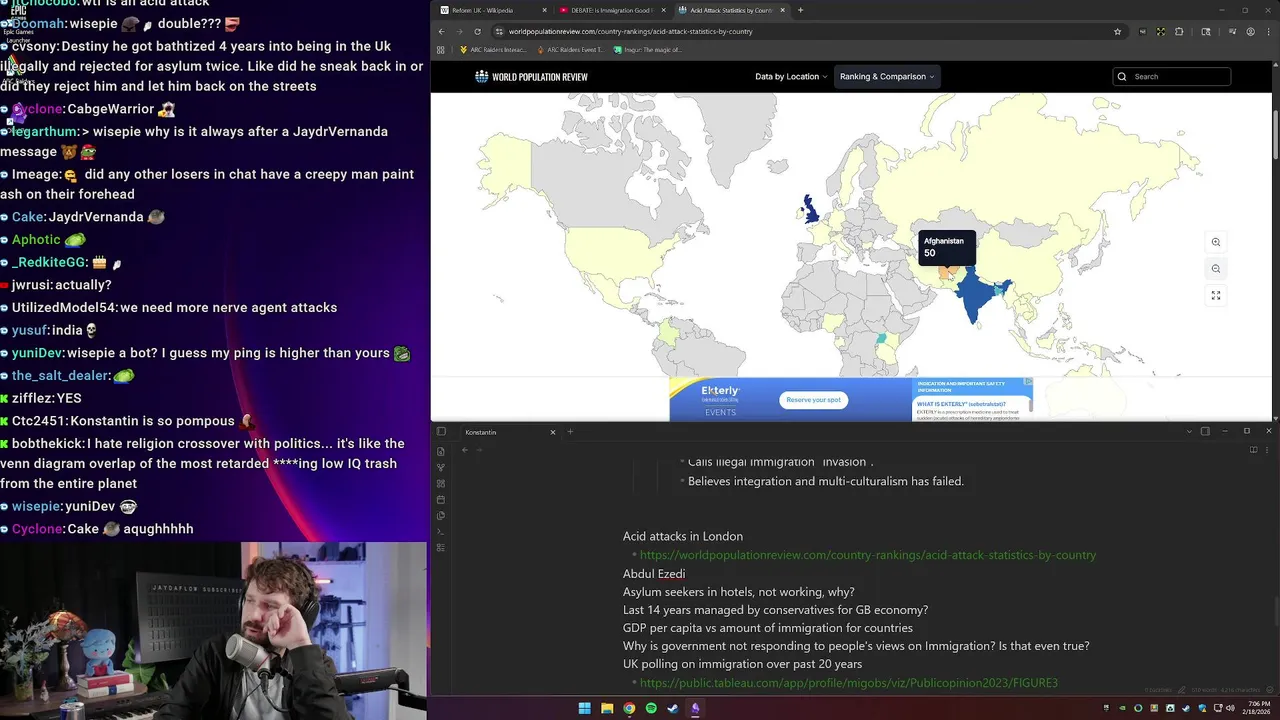The width and height of the screenshot is (1280, 720).
Task: Toggle Obsidian right sidebar
Action: (1205, 432)
